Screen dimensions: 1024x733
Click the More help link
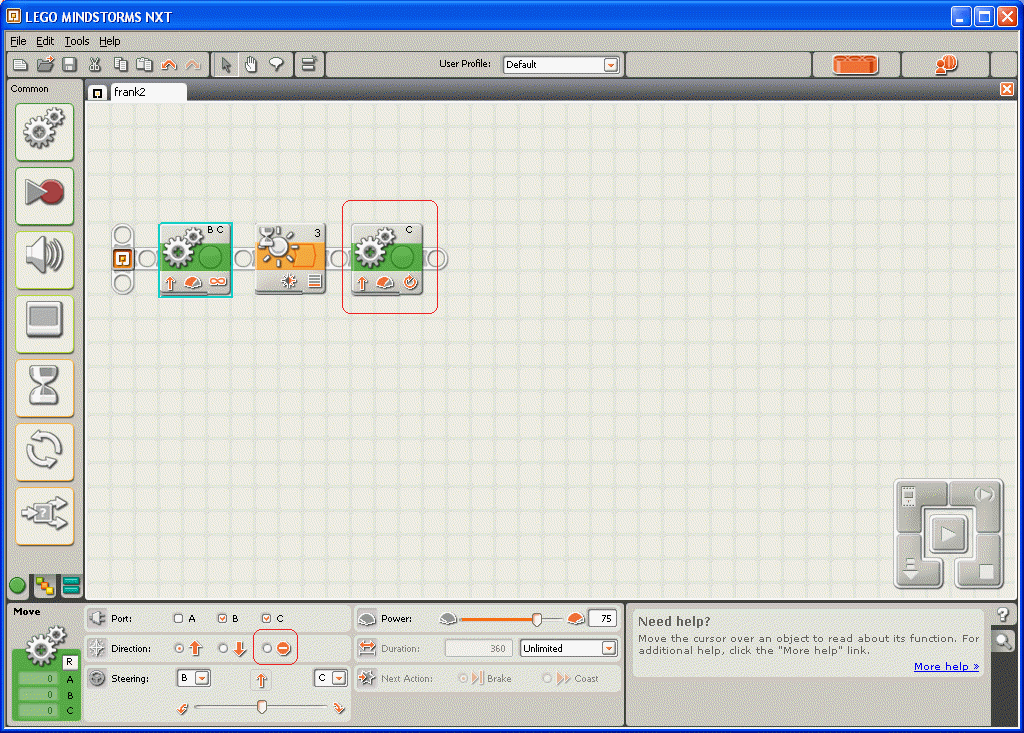(945, 667)
